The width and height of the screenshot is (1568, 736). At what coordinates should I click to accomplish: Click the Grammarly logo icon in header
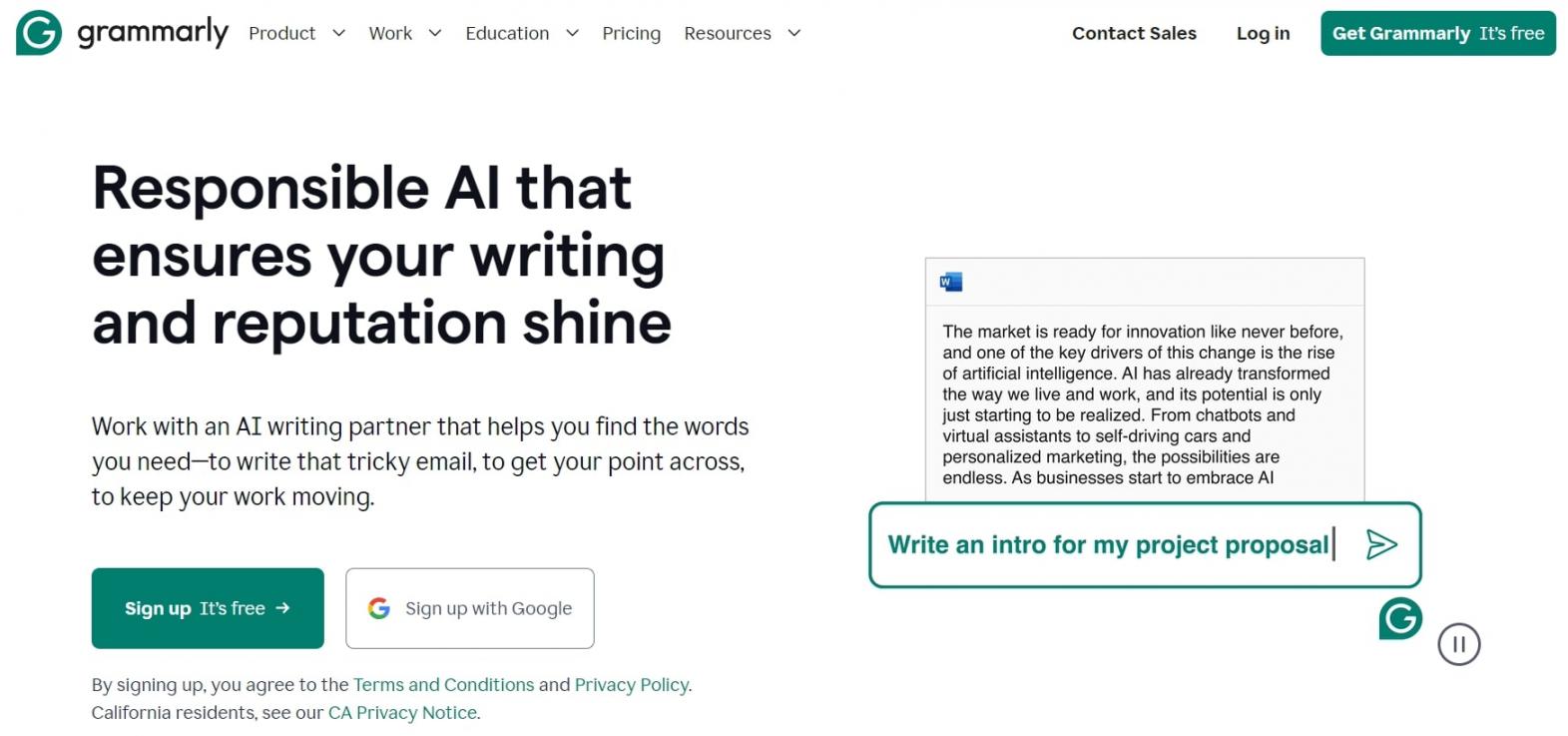point(39,33)
